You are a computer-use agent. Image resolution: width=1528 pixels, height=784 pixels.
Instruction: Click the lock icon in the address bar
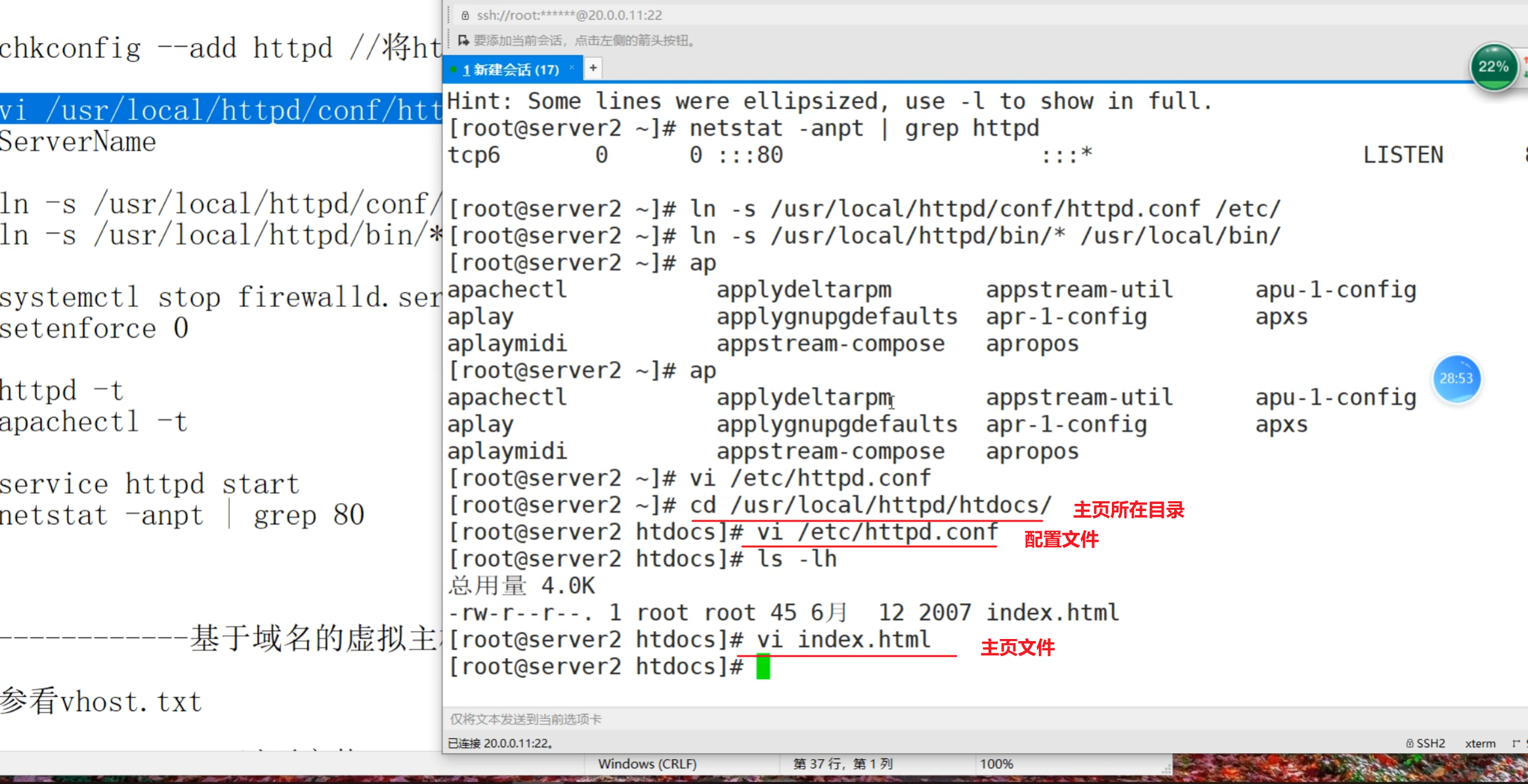[x=465, y=15]
